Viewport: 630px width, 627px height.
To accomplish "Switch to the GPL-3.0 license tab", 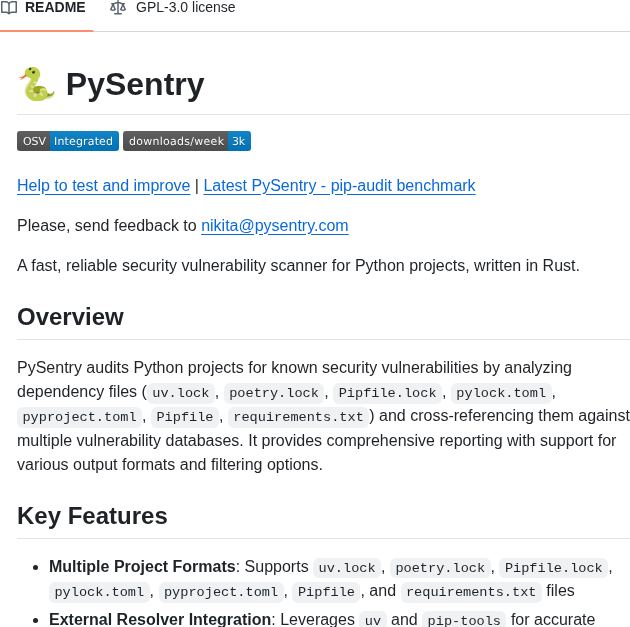I will pos(185,8).
